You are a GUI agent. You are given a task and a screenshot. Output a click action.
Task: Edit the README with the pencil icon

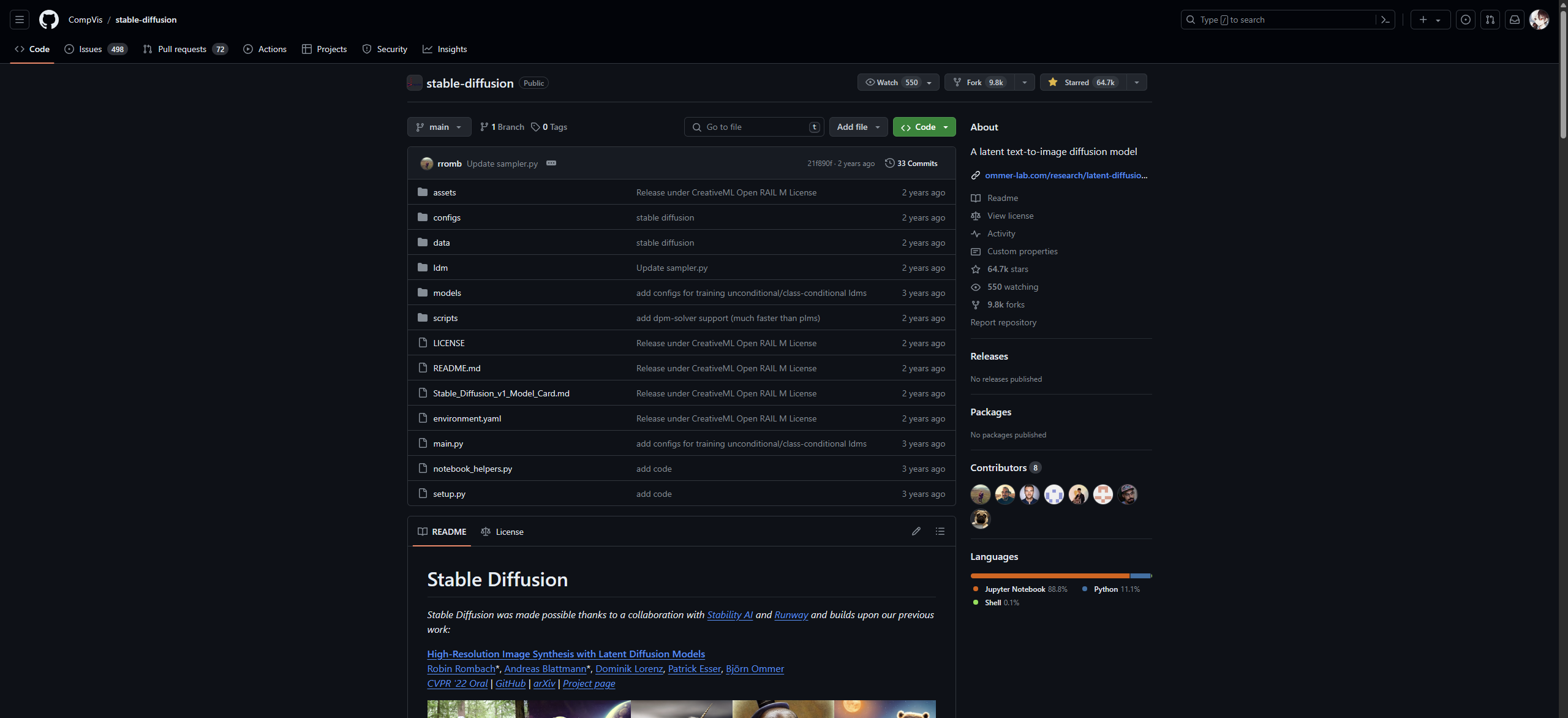(916, 531)
